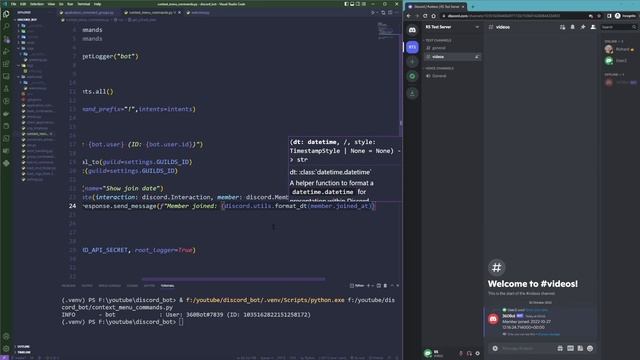Click editor horizontal scrollbar
Screen dimensions: 640x360
pos(233,280)
